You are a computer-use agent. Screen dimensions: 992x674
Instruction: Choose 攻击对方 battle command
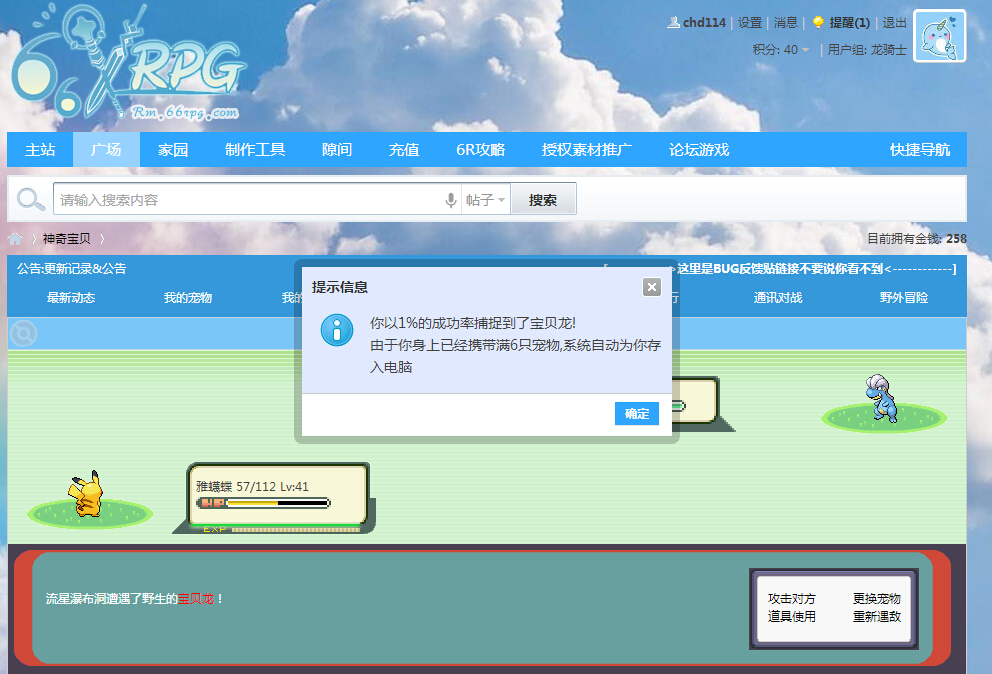click(791, 598)
